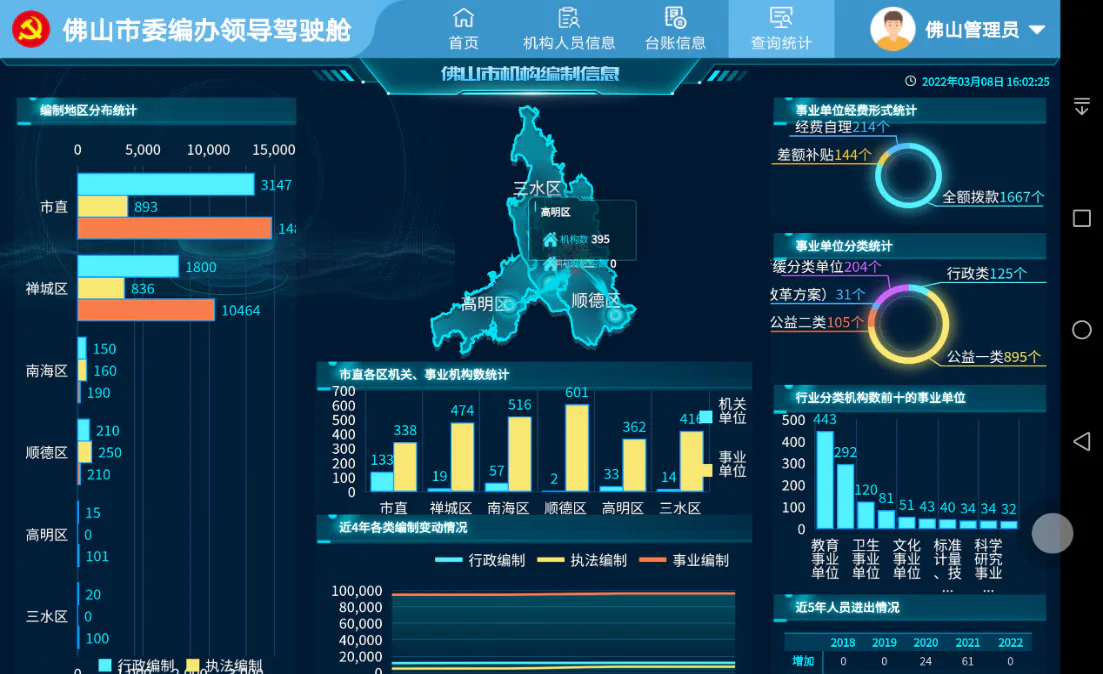Viewport: 1103px width, 674px height.
Task: Click the date 2022年03月08日 16:02:25
Action: point(986,82)
